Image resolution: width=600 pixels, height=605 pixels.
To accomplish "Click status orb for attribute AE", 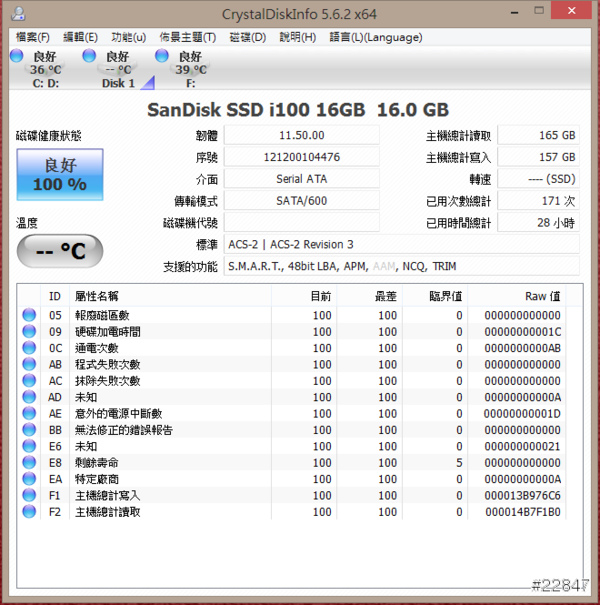I will tap(29, 414).
